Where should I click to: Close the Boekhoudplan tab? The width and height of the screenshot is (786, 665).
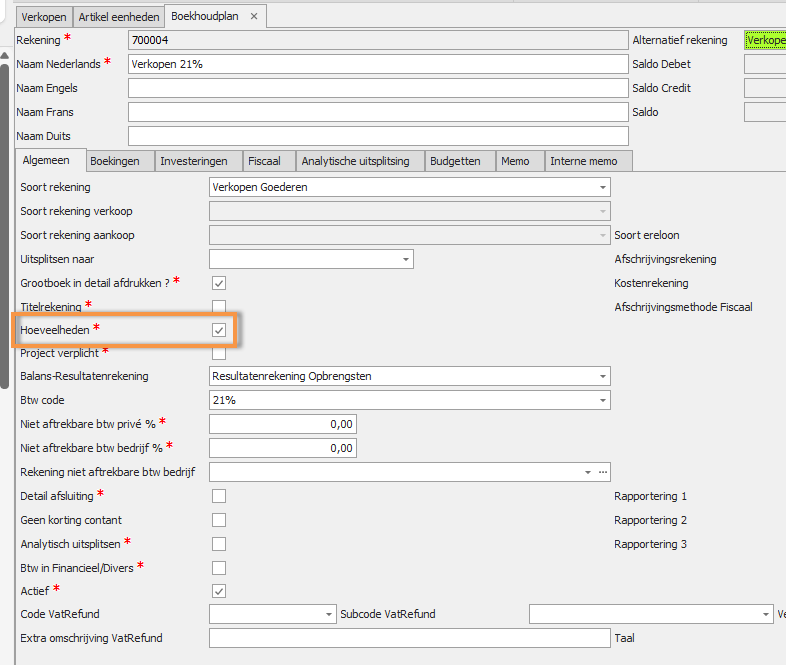click(254, 16)
